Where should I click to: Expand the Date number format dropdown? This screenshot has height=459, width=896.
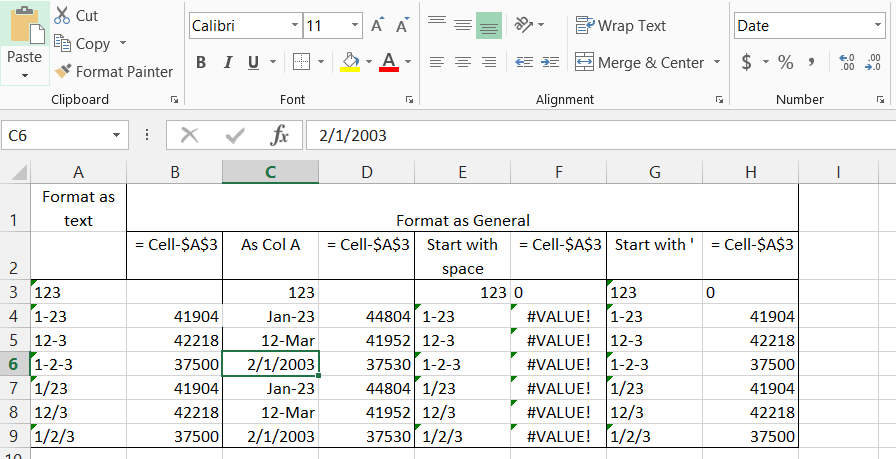click(877, 25)
